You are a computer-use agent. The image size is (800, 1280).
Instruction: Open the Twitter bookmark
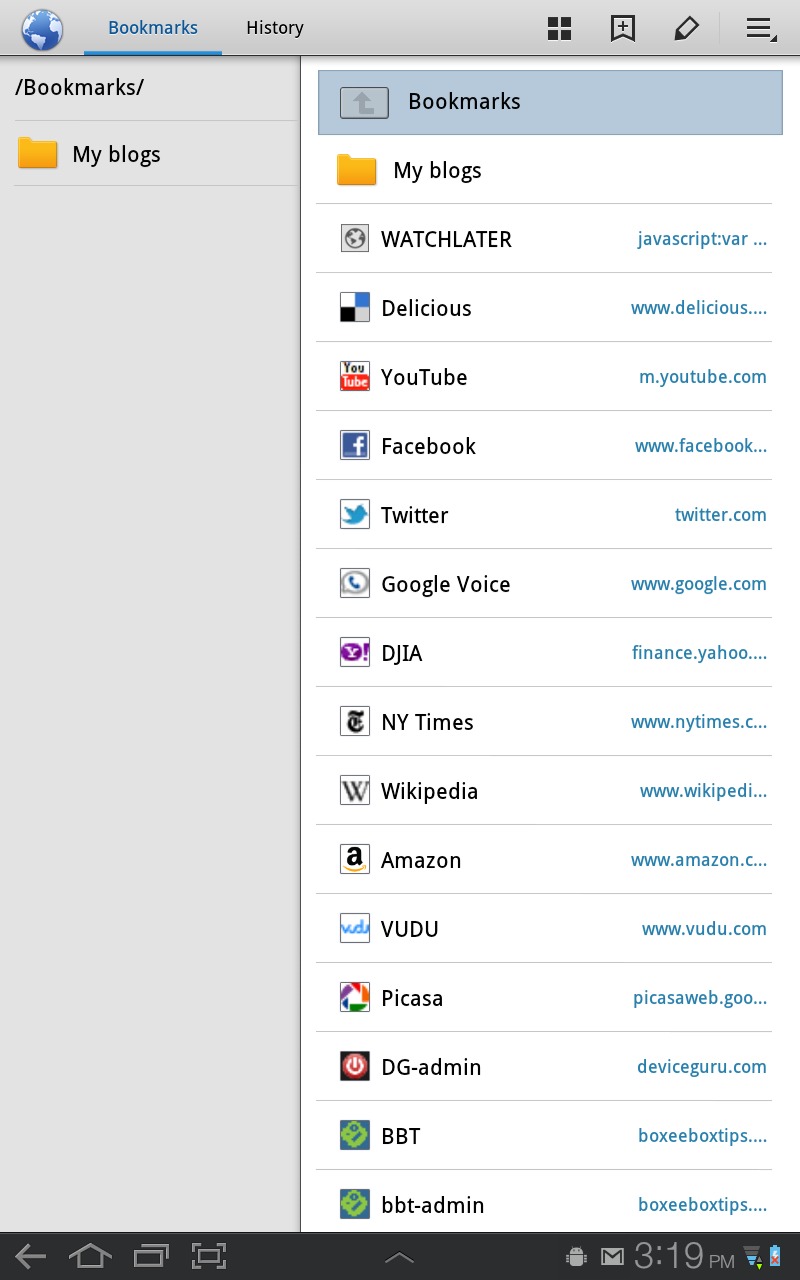pos(544,515)
